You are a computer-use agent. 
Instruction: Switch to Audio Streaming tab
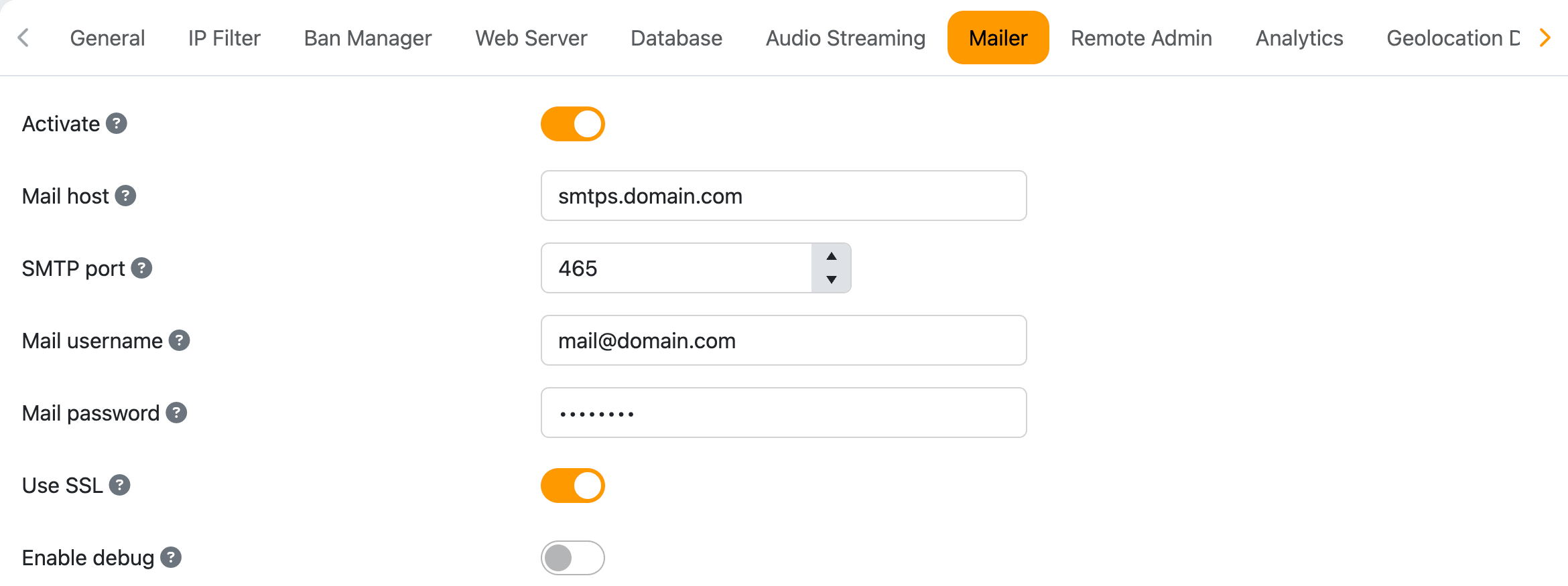846,38
